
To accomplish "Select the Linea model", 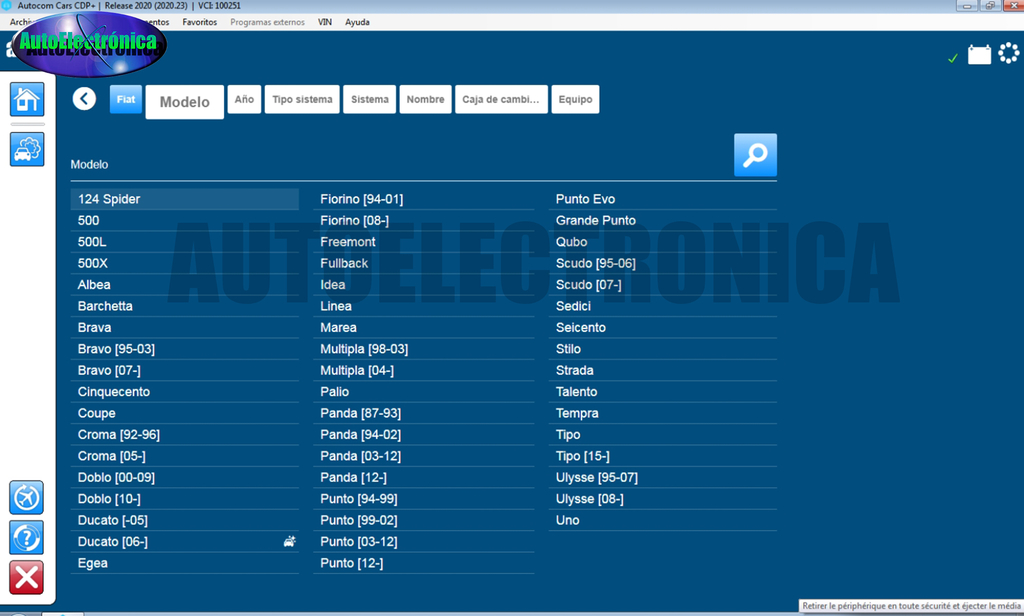I will 424,306.
